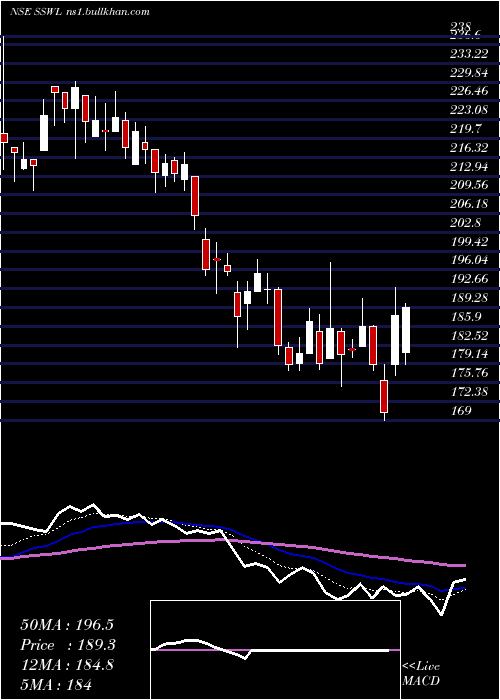Click the 233.22 price axis label
Image resolution: width=500 pixels, height=700 pixels.
[469, 54]
